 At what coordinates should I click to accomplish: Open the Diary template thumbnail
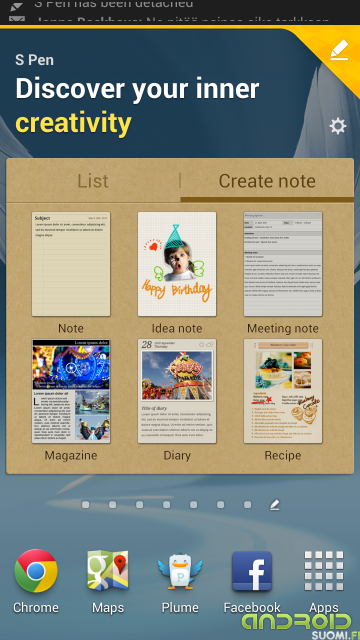[x=177, y=391]
